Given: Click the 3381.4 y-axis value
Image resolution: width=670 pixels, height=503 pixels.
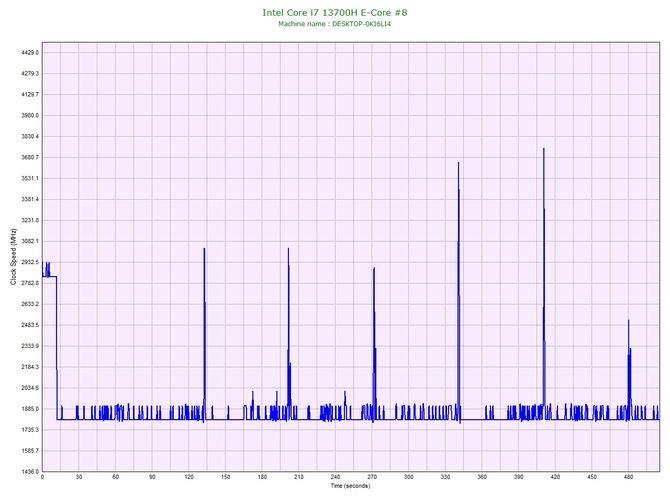Looking at the screenshot, I should [x=30, y=199].
